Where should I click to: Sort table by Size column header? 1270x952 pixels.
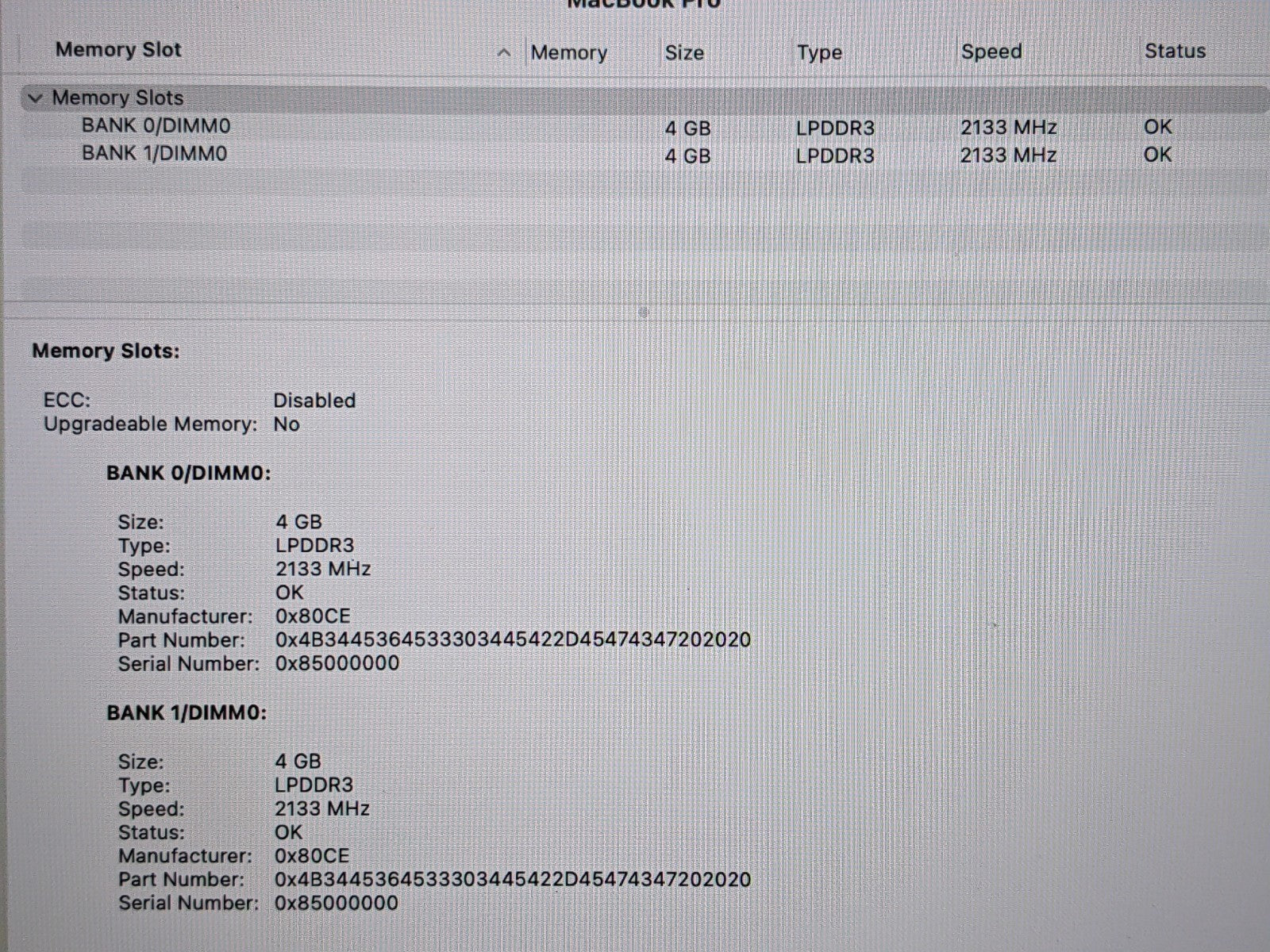[684, 53]
